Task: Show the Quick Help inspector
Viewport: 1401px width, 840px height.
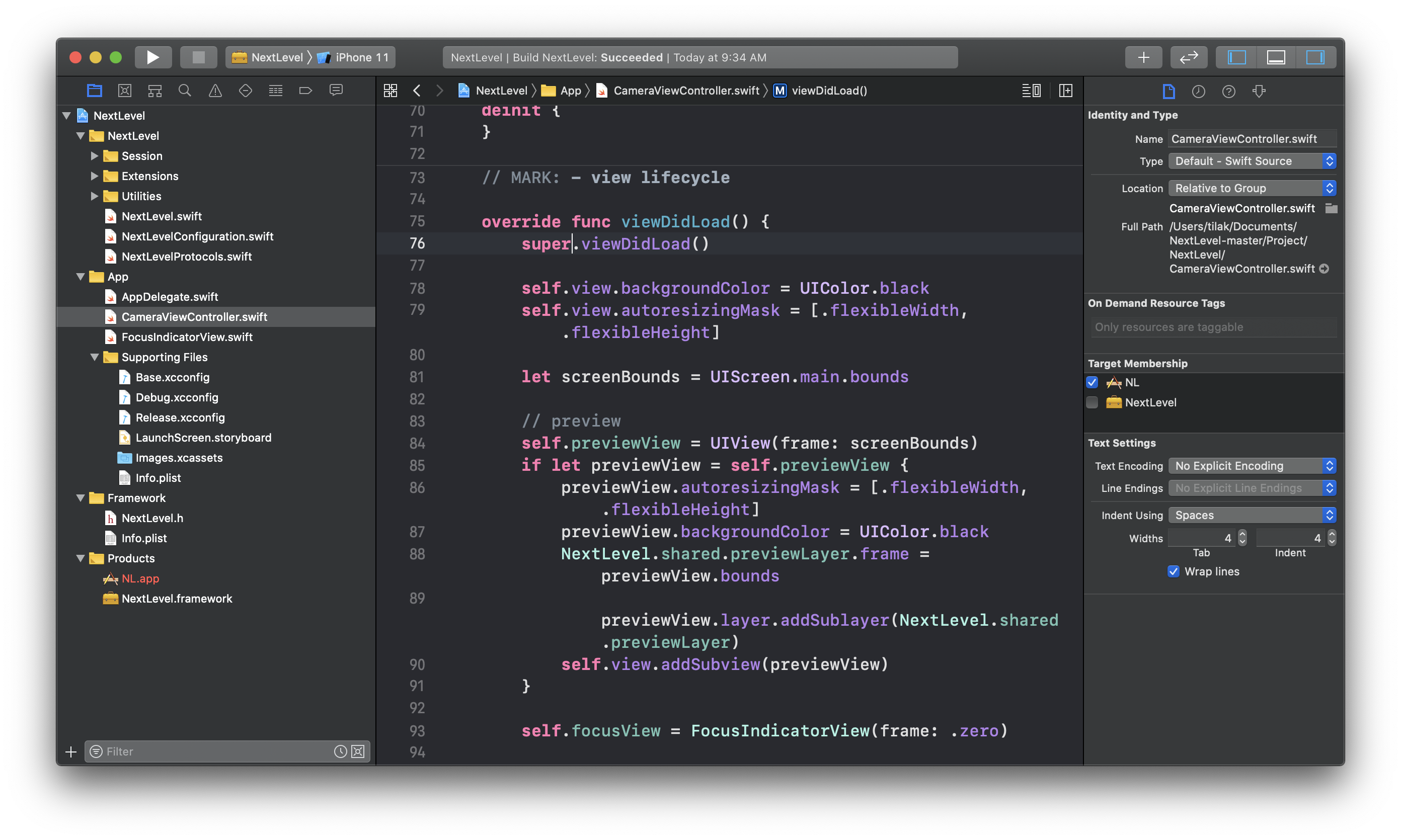Action: 1229,91
